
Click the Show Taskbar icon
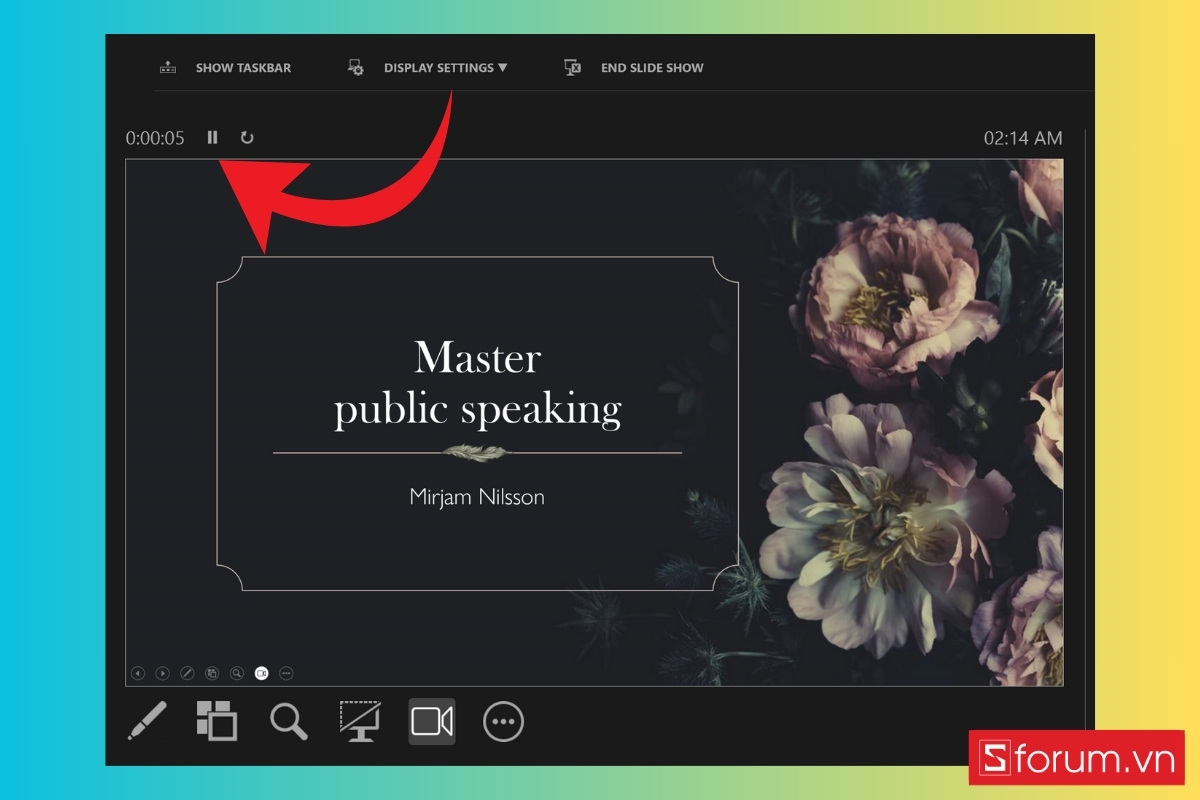(x=169, y=67)
